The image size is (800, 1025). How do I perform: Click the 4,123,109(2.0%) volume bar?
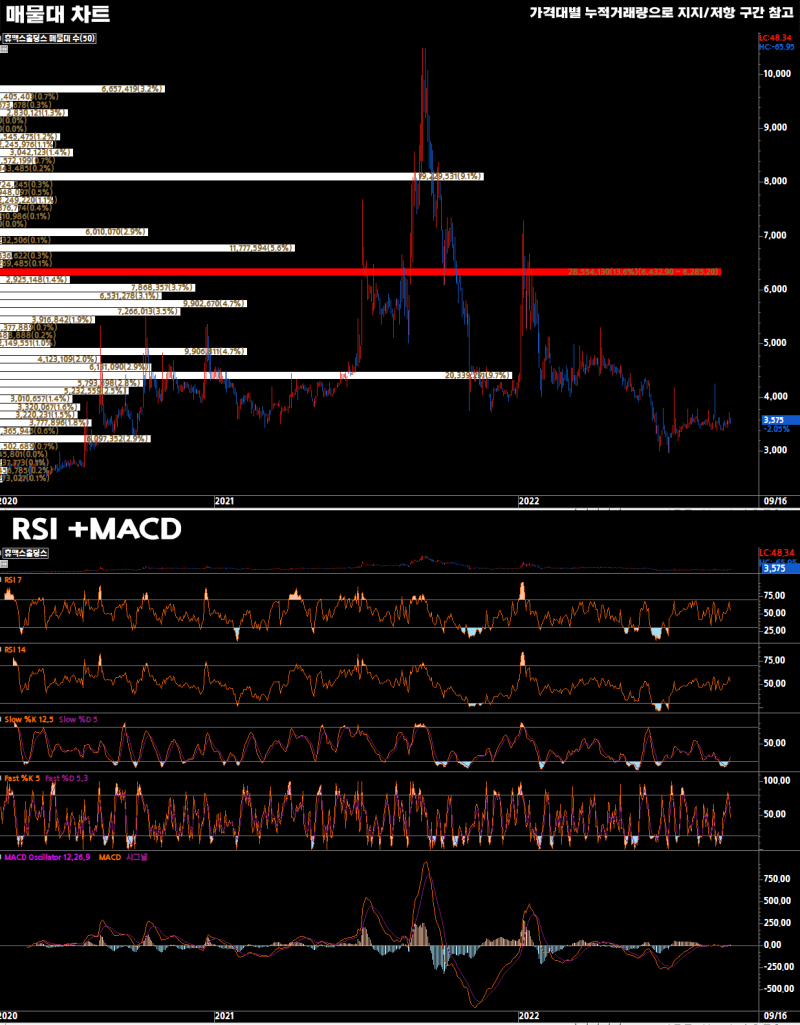(50, 359)
